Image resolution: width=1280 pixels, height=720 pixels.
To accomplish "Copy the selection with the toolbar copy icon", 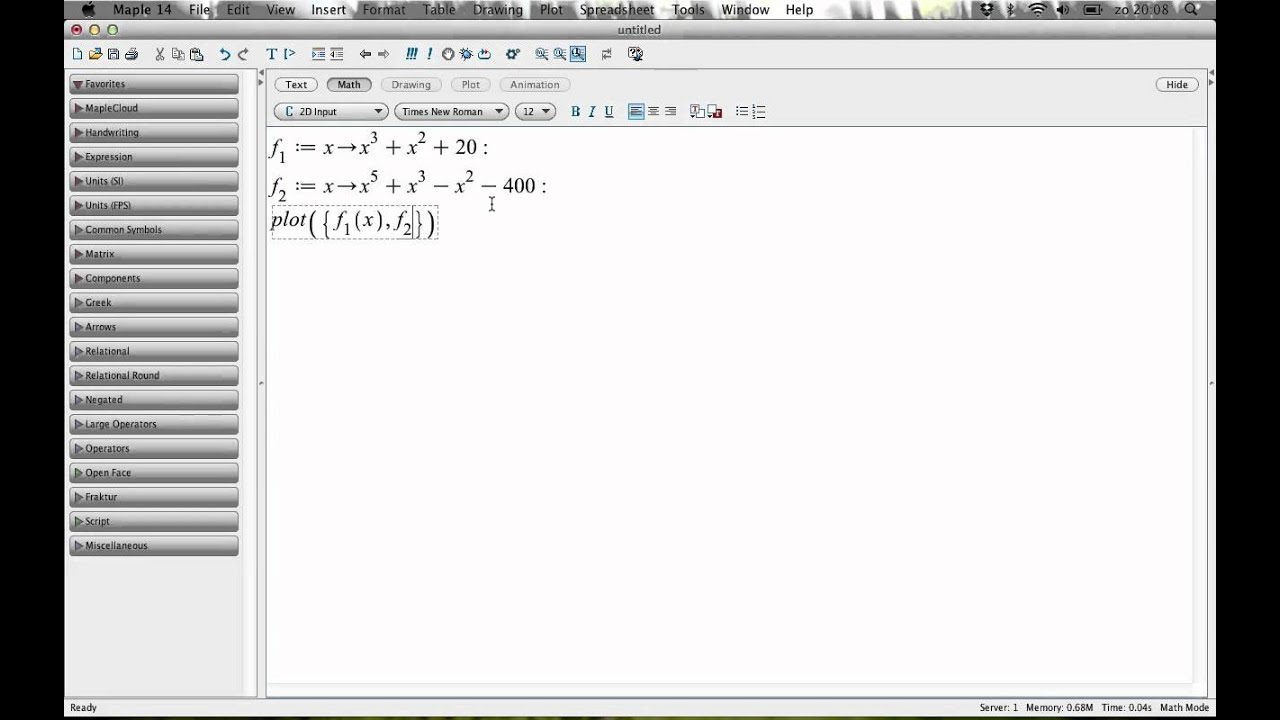I will coord(178,54).
